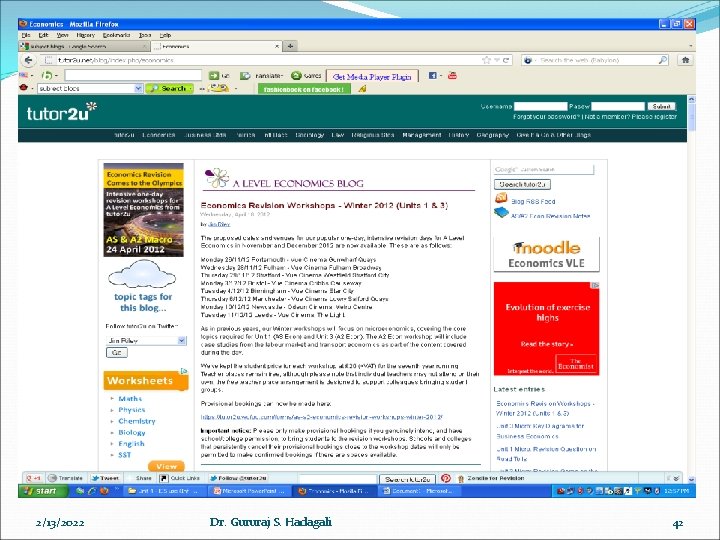Open the Games toolbar icon
The height and width of the screenshot is (540, 720).
click(x=296, y=76)
